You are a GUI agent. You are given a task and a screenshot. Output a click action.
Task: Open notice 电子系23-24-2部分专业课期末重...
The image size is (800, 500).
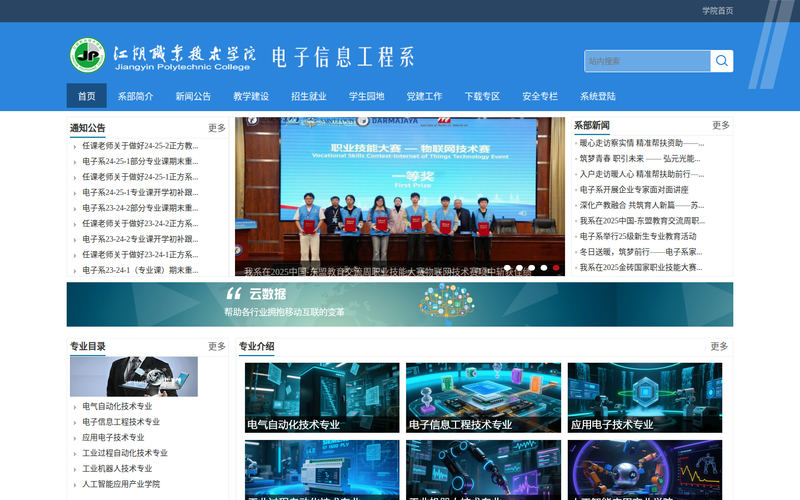pyautogui.click(x=140, y=208)
